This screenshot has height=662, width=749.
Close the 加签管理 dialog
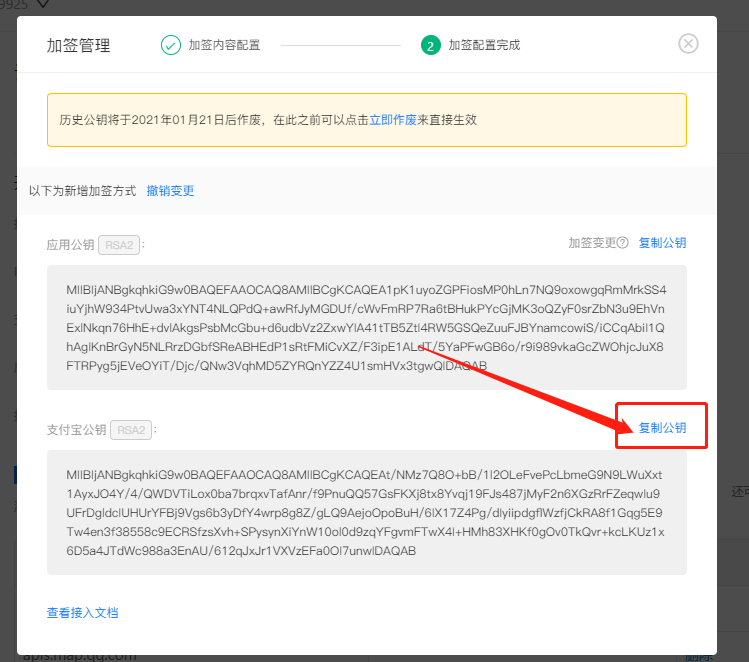pos(688,44)
